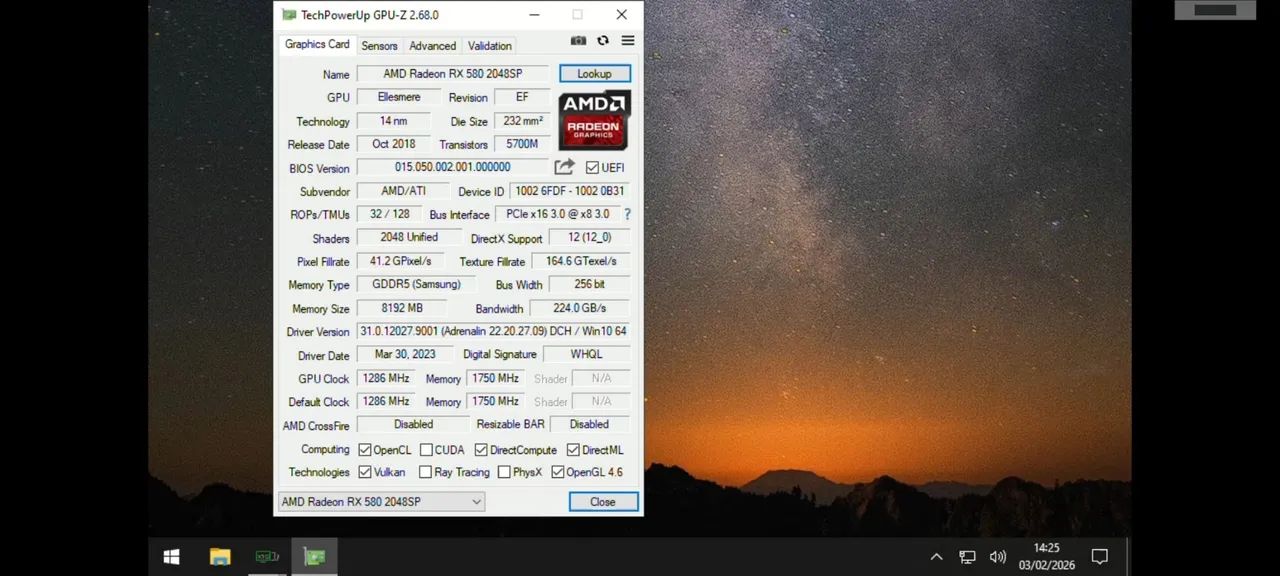1280x576 pixels.
Task: Click the Release Date value Oct 2018
Action: coord(394,144)
